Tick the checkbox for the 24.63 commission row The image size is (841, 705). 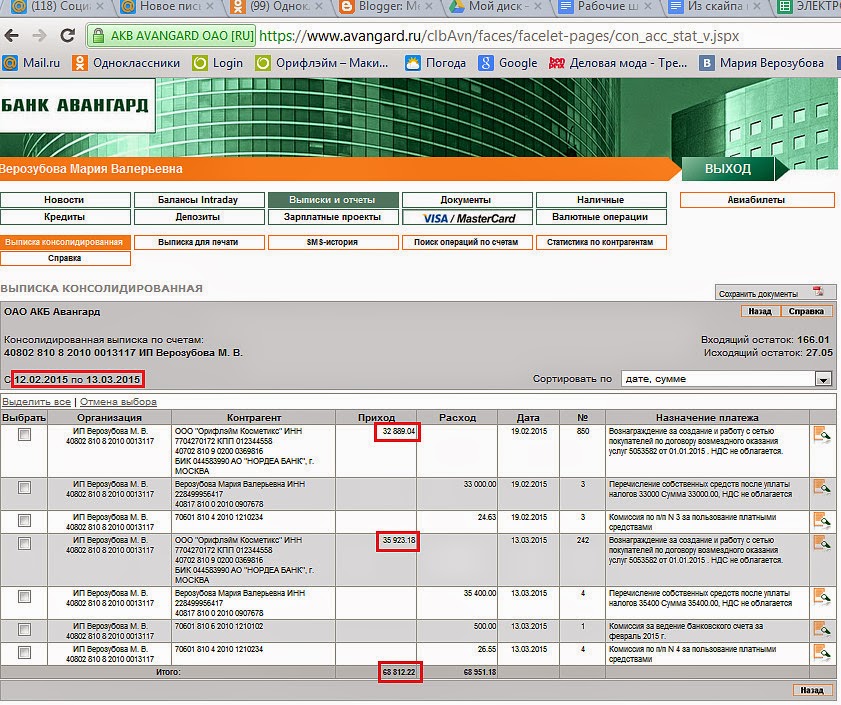24,520
